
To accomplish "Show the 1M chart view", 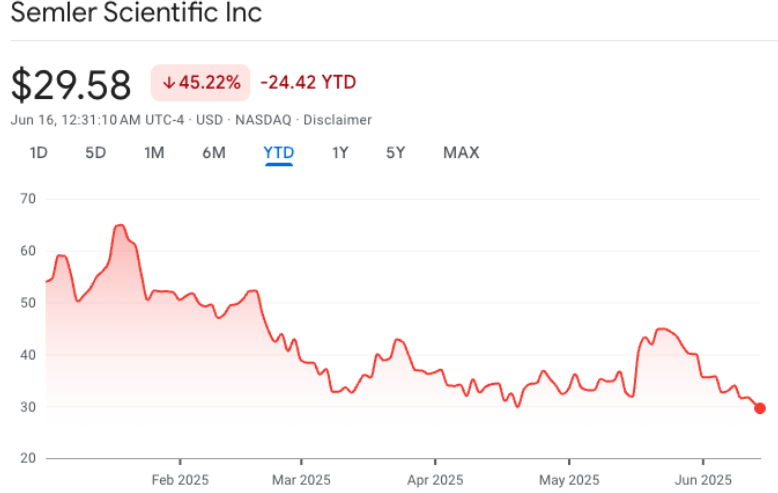I will [154, 153].
